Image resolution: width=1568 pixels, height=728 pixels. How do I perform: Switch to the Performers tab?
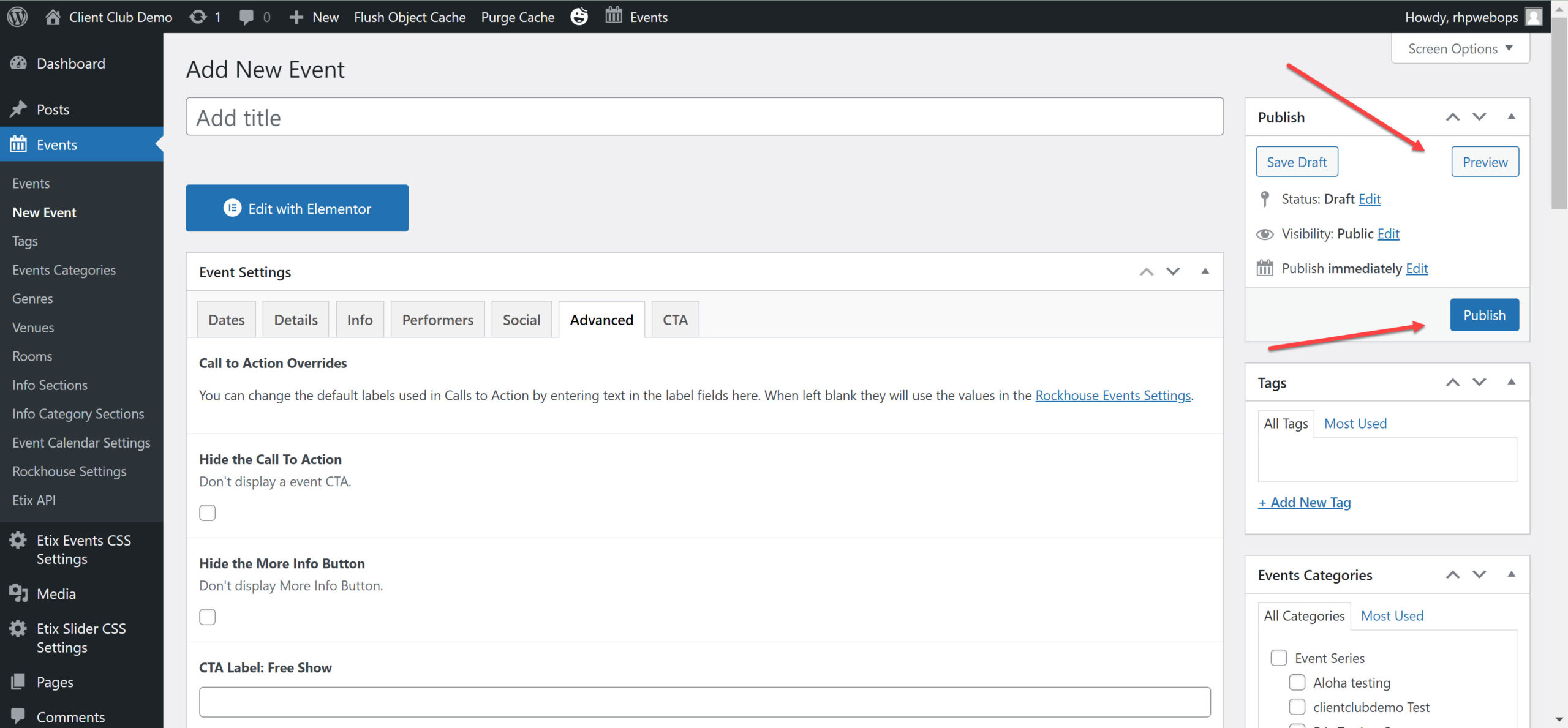(x=437, y=320)
